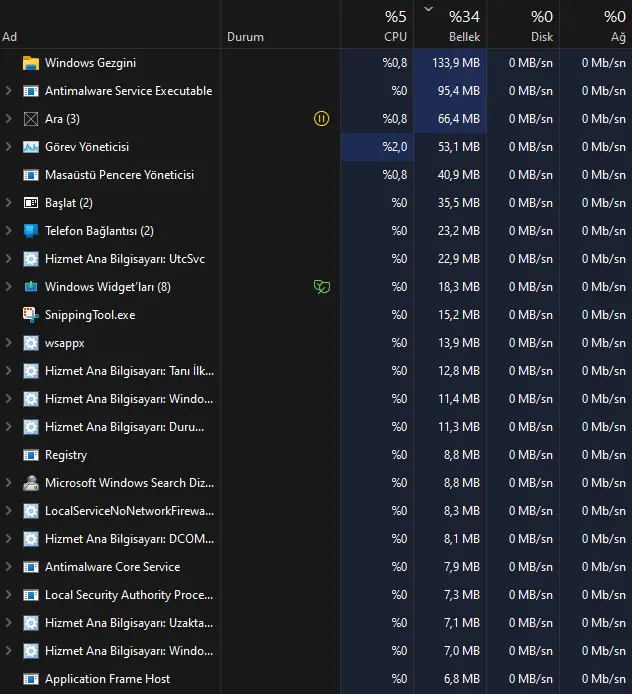632x694 pixels.
Task: Click the 6,8 MB memory value
Action: (462, 679)
